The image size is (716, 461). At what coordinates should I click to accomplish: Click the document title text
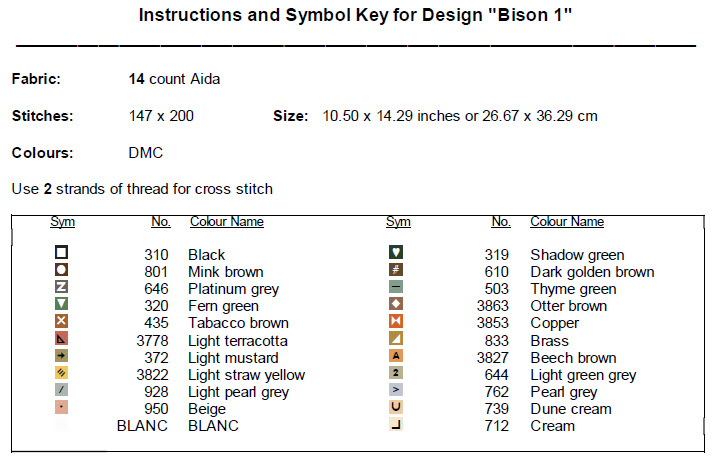pyautogui.click(x=355, y=16)
